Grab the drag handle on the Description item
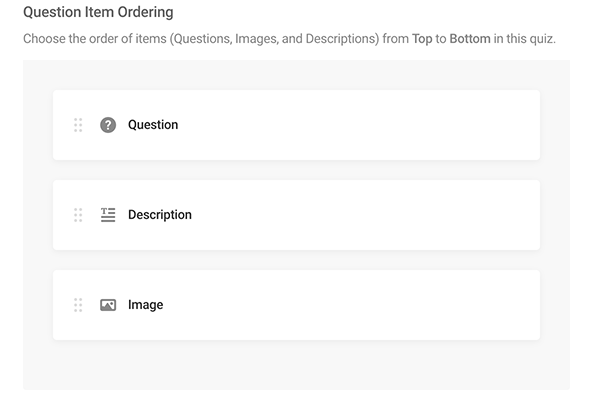This screenshot has width=595, height=399. tap(78, 215)
